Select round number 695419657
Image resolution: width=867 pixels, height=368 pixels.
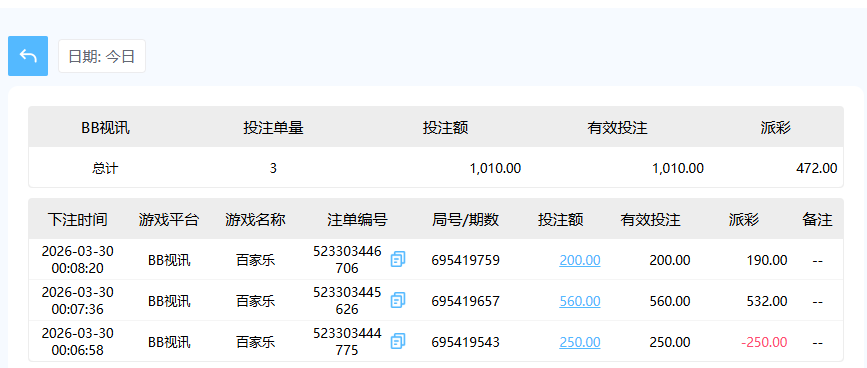(x=466, y=301)
